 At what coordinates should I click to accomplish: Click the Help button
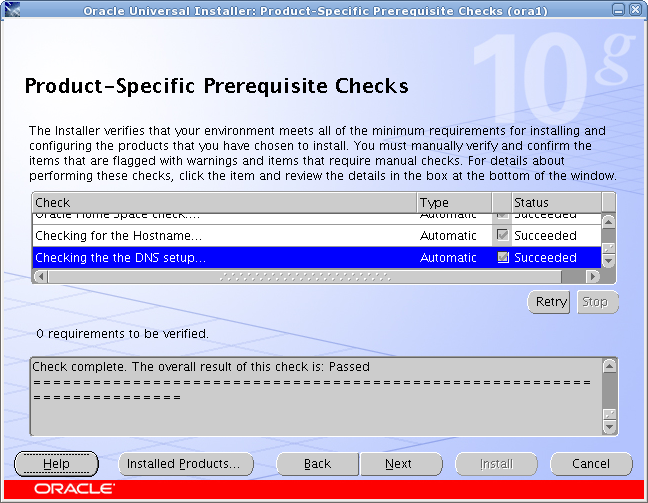pos(56,464)
